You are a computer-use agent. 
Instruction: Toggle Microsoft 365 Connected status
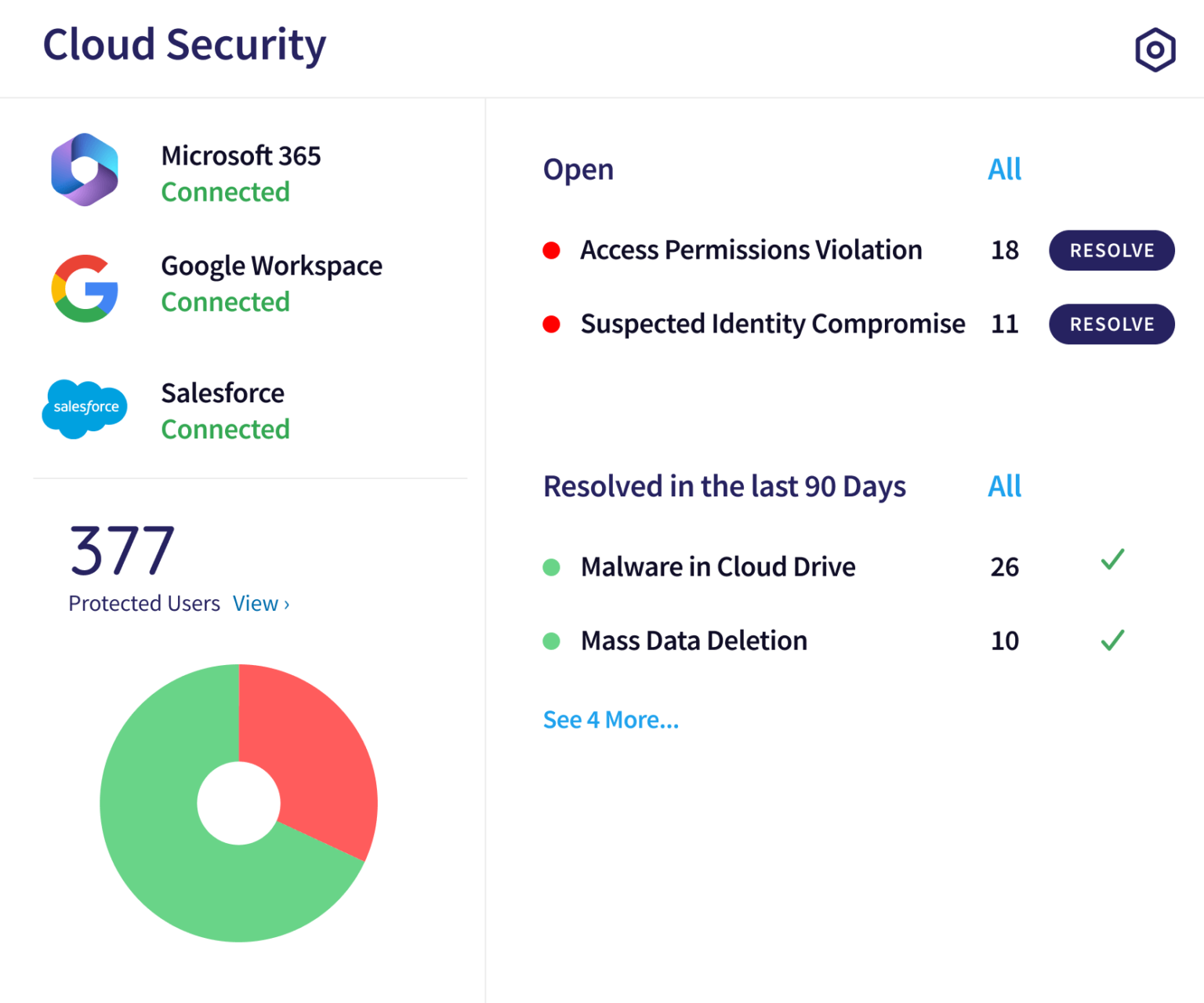click(225, 191)
